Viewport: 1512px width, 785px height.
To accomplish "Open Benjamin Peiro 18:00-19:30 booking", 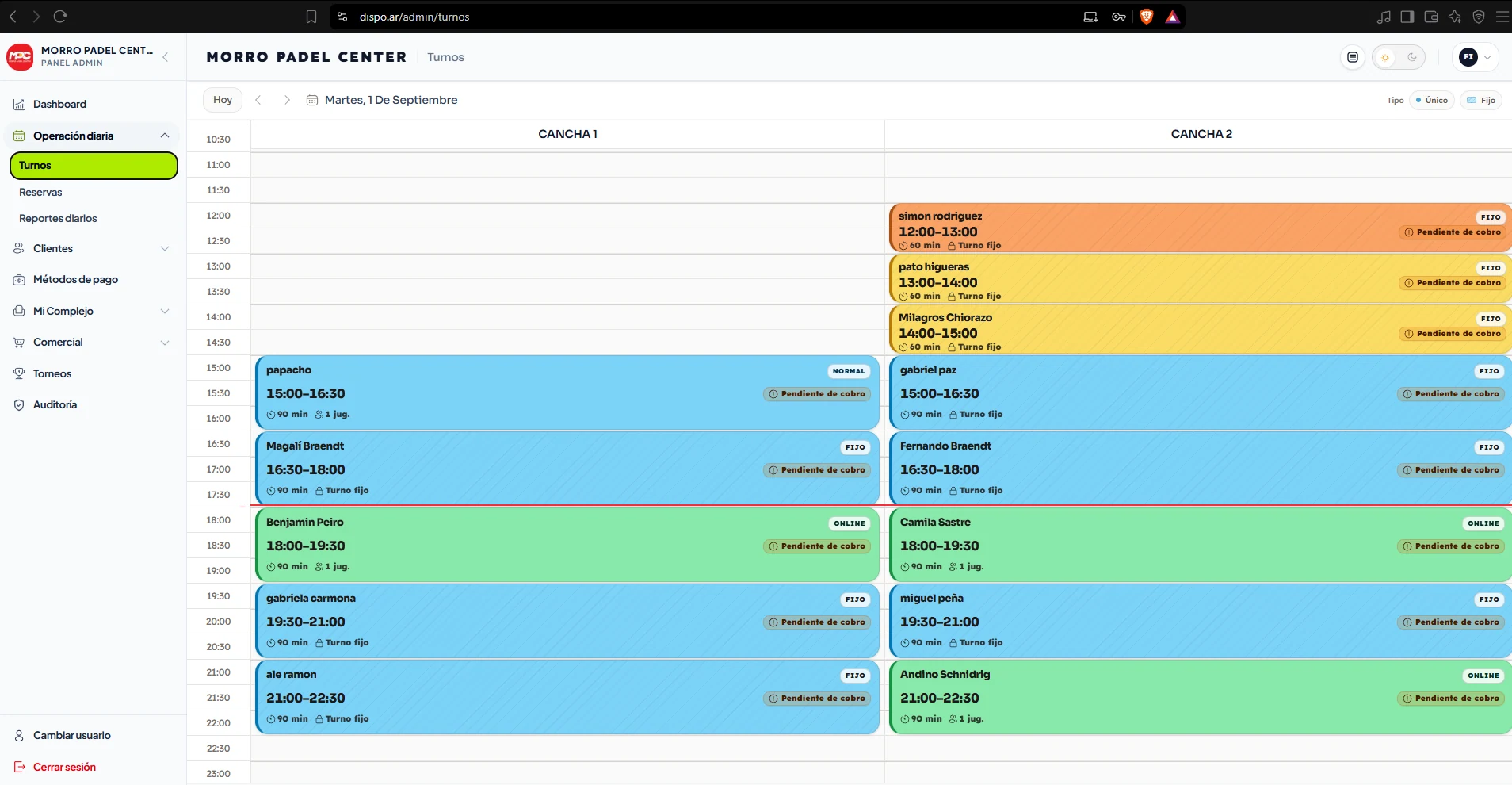I will tap(567, 545).
